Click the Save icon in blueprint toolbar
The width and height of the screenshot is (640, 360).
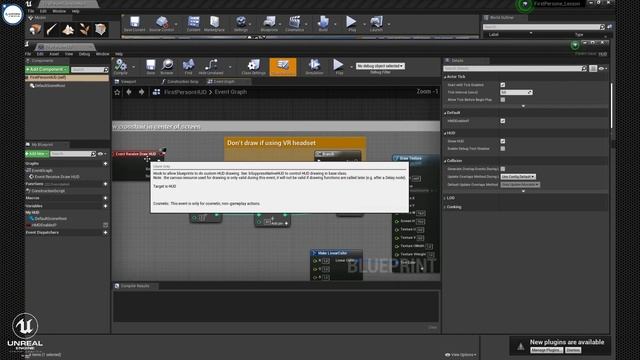[151, 66]
